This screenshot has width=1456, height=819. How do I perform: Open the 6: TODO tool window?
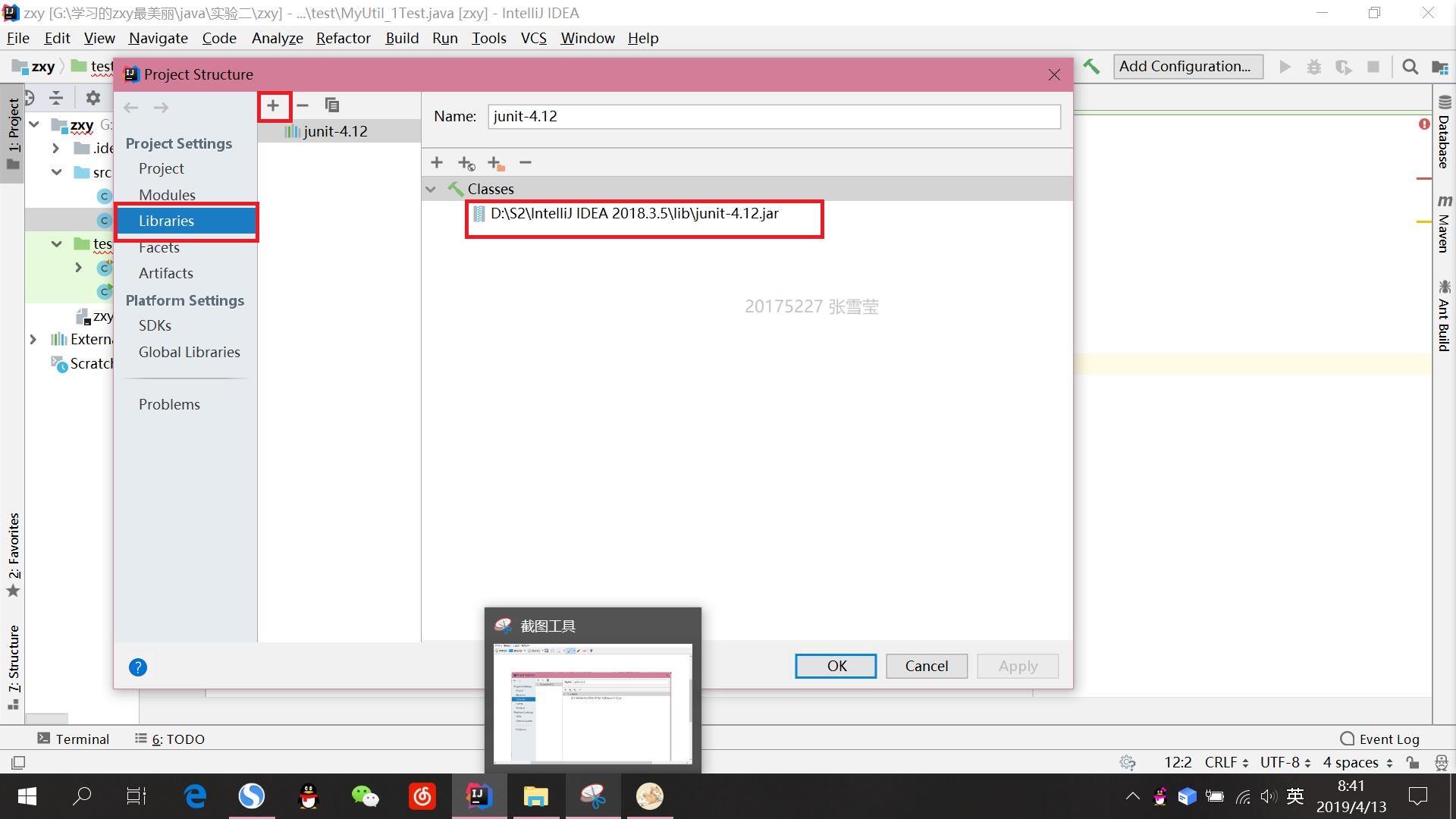click(x=170, y=739)
